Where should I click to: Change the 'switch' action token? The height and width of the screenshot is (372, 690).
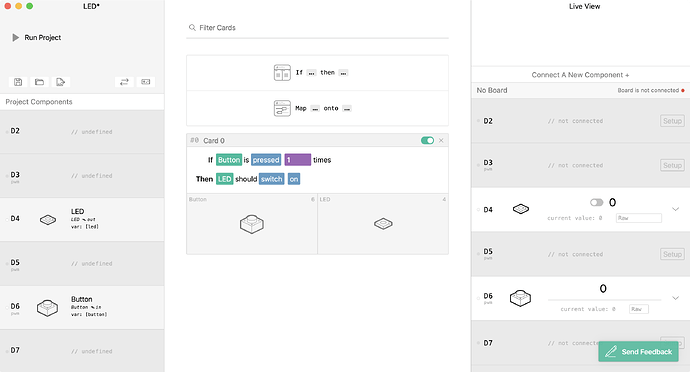tap(272, 179)
